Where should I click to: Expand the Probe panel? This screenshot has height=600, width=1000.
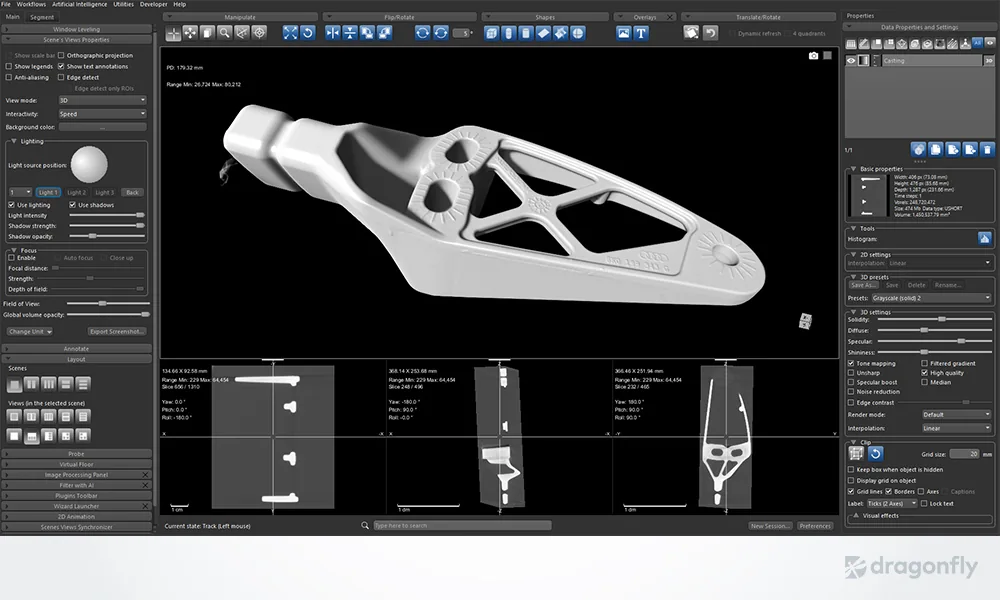[x=77, y=454]
